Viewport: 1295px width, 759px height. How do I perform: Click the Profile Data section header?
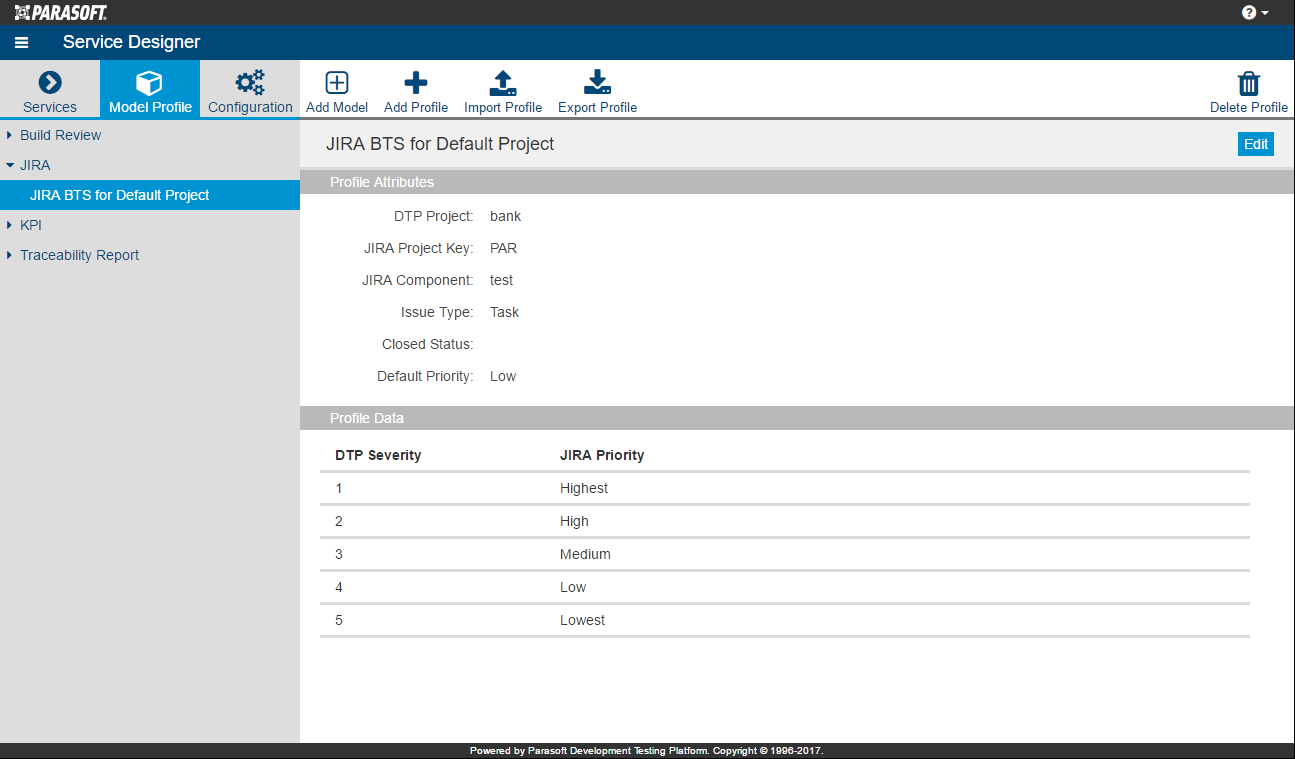pyautogui.click(x=797, y=418)
